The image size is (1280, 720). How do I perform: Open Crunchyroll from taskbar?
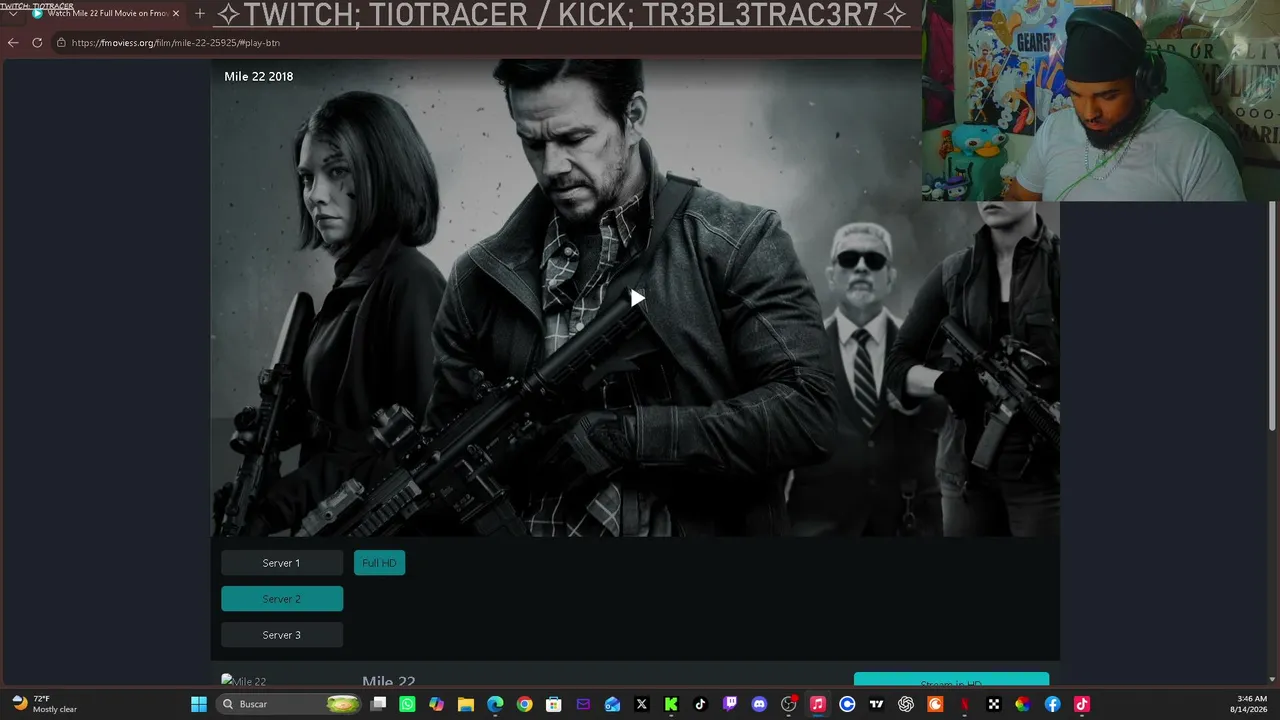(935, 704)
